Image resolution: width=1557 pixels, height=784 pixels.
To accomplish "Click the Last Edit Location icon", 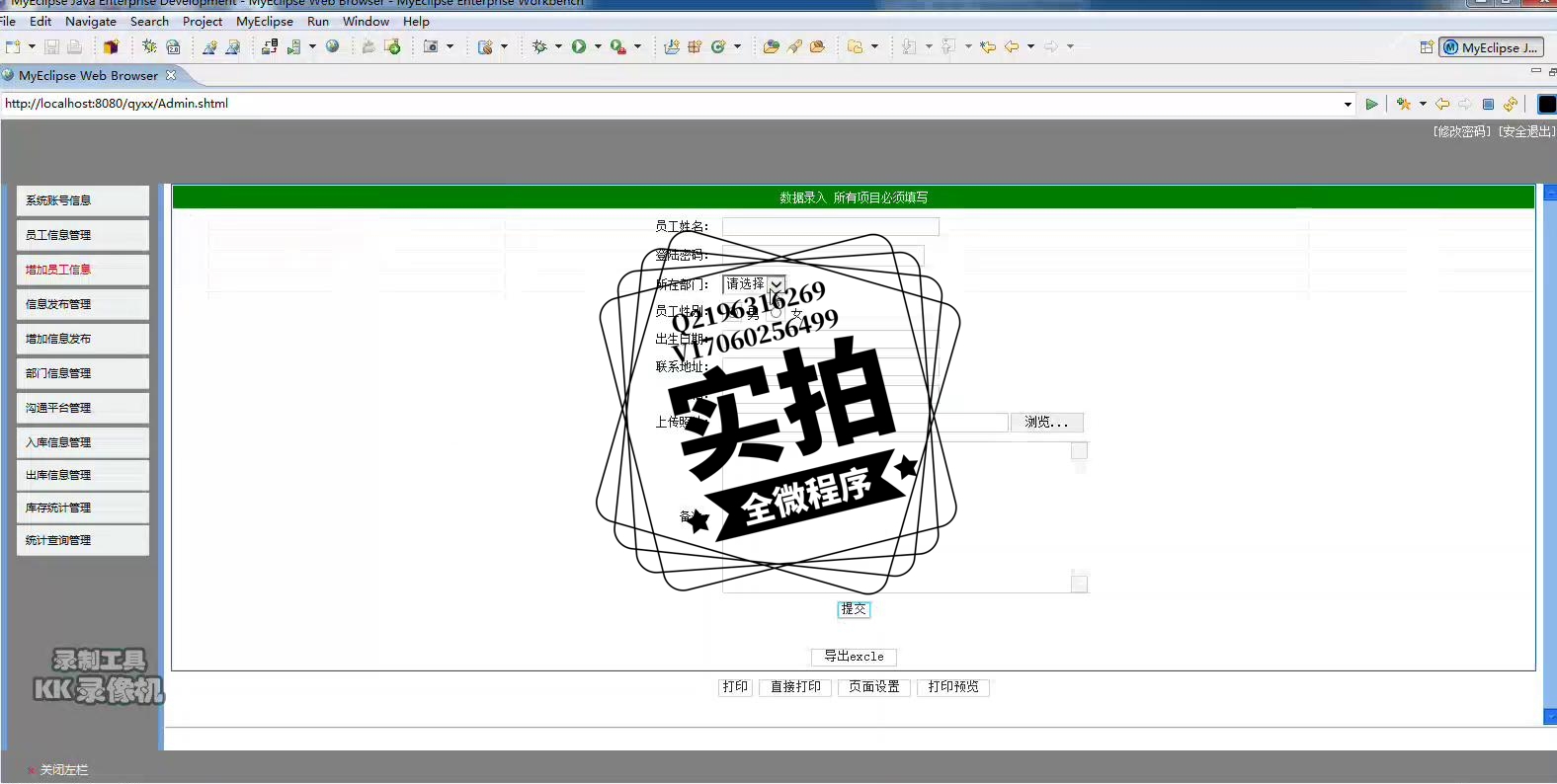I will click(988, 46).
